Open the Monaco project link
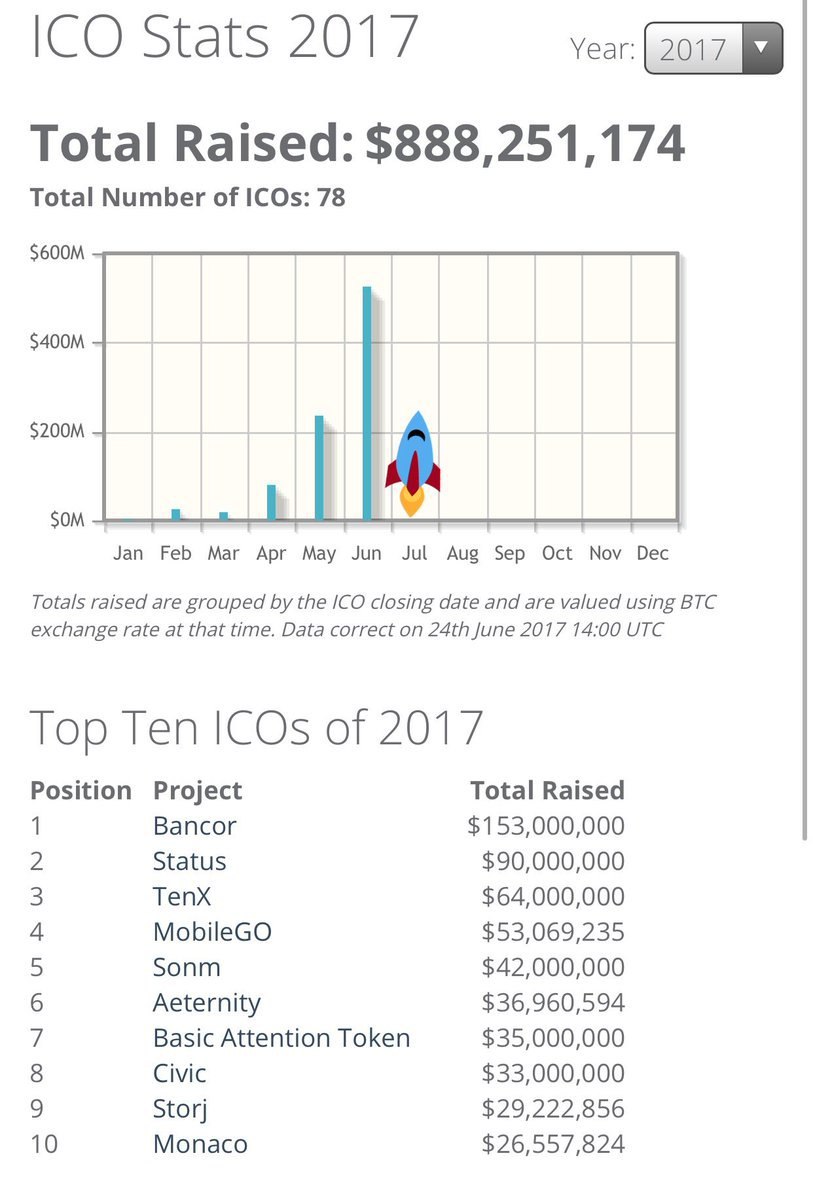Viewport: 813px width, 1200px height. (x=200, y=1144)
